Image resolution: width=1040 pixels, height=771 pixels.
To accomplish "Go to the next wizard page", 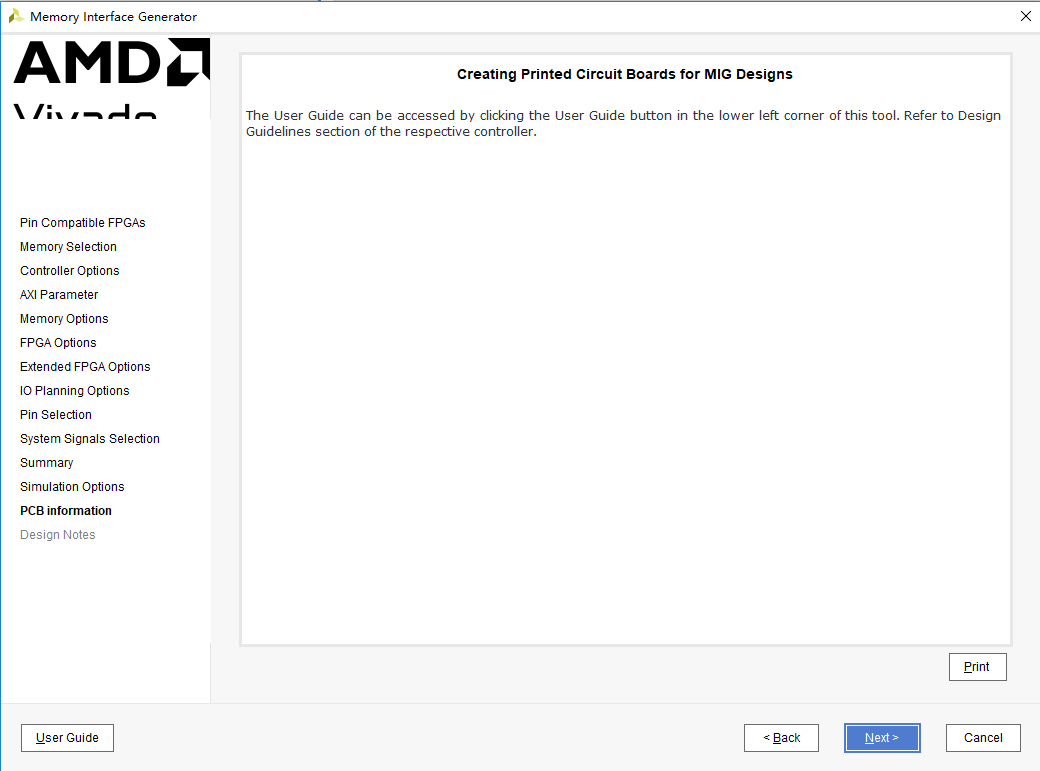I will point(882,738).
